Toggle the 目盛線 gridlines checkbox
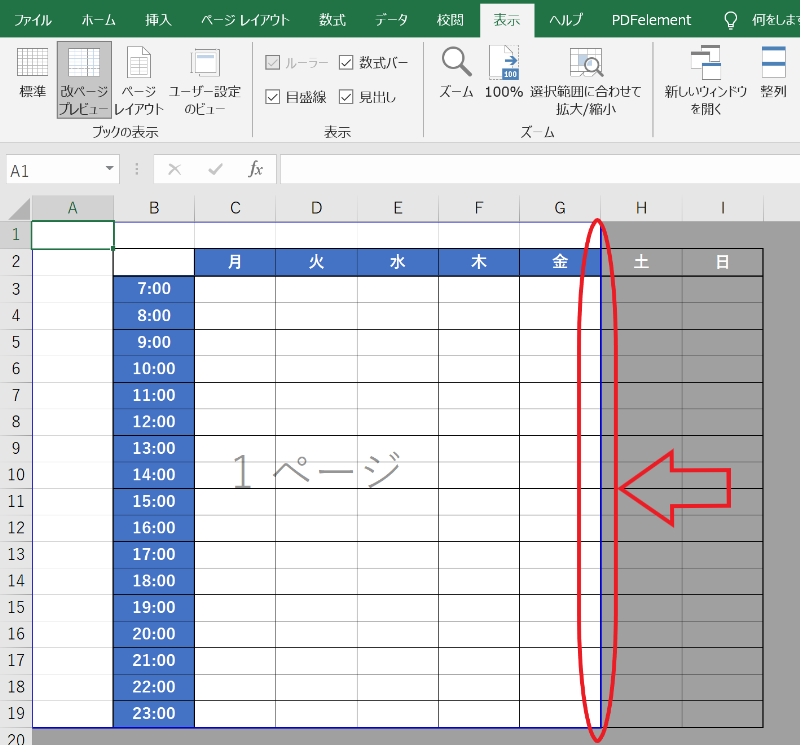800x745 pixels. [x=273, y=97]
